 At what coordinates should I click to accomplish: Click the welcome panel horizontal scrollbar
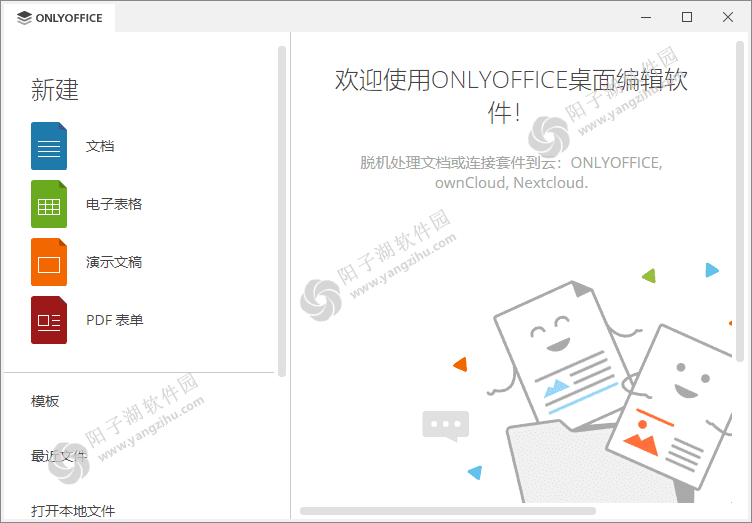(448, 511)
